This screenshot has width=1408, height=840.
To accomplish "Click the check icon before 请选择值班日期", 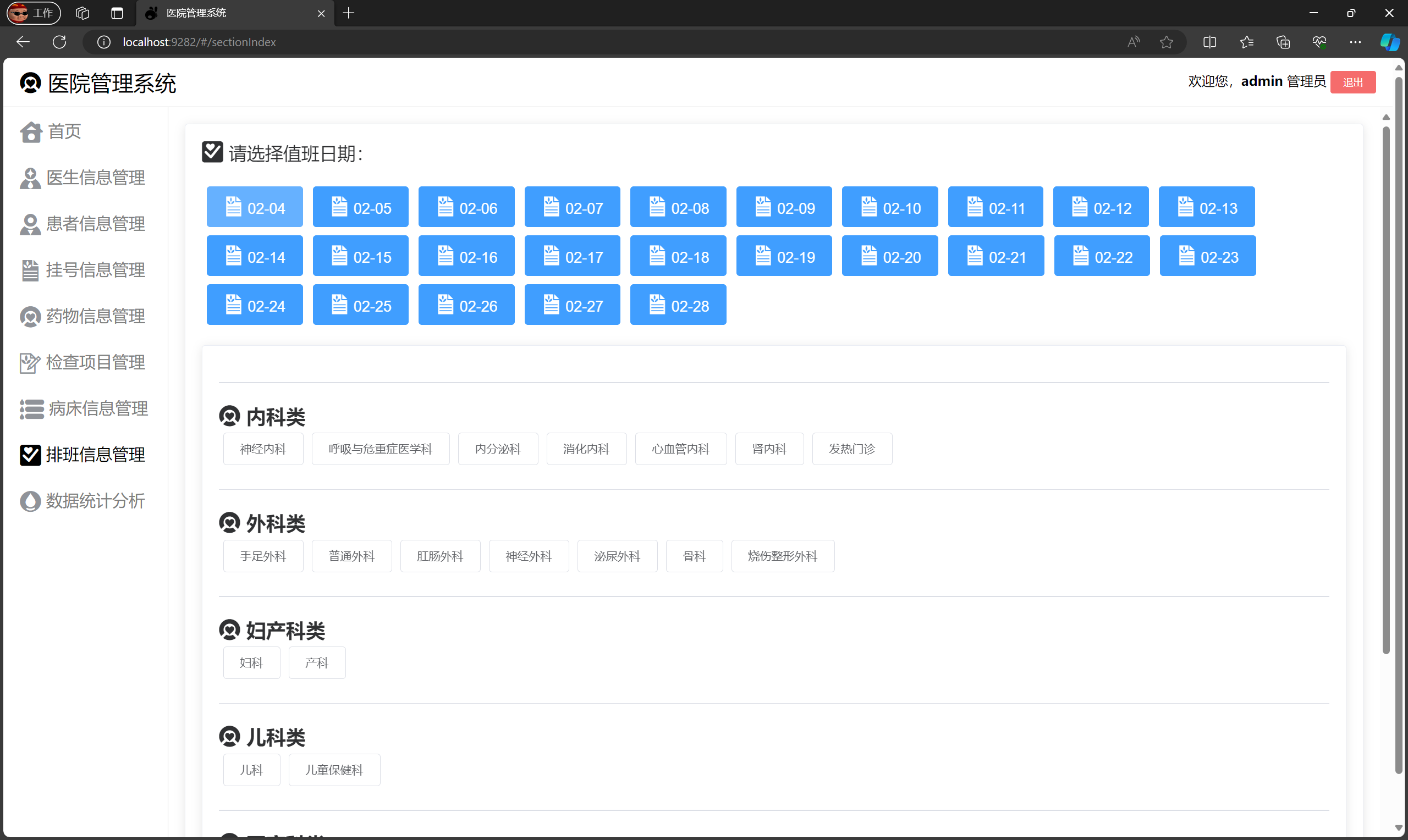I will pos(212,152).
